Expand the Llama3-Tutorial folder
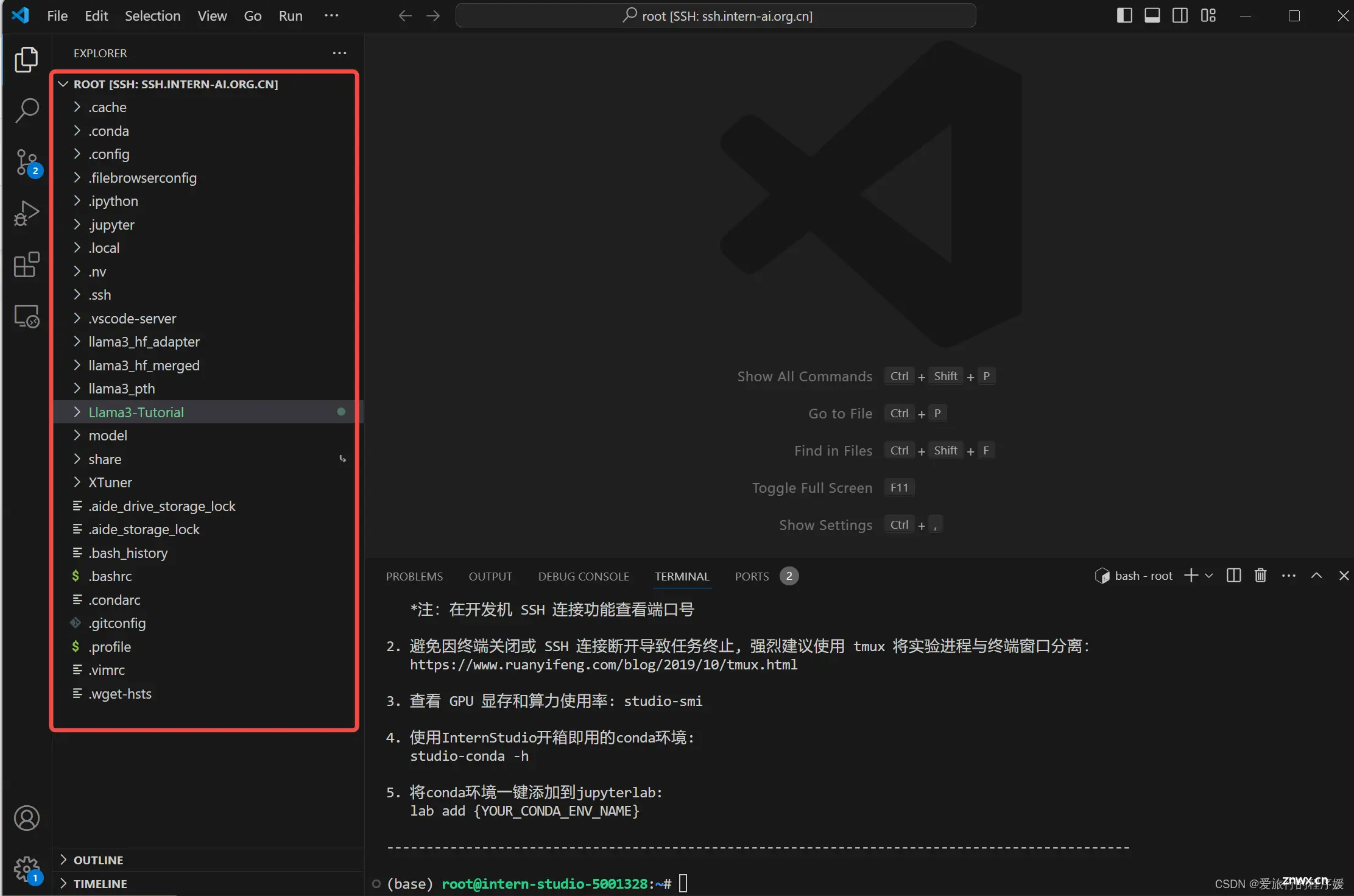The width and height of the screenshot is (1354, 896). [207, 412]
